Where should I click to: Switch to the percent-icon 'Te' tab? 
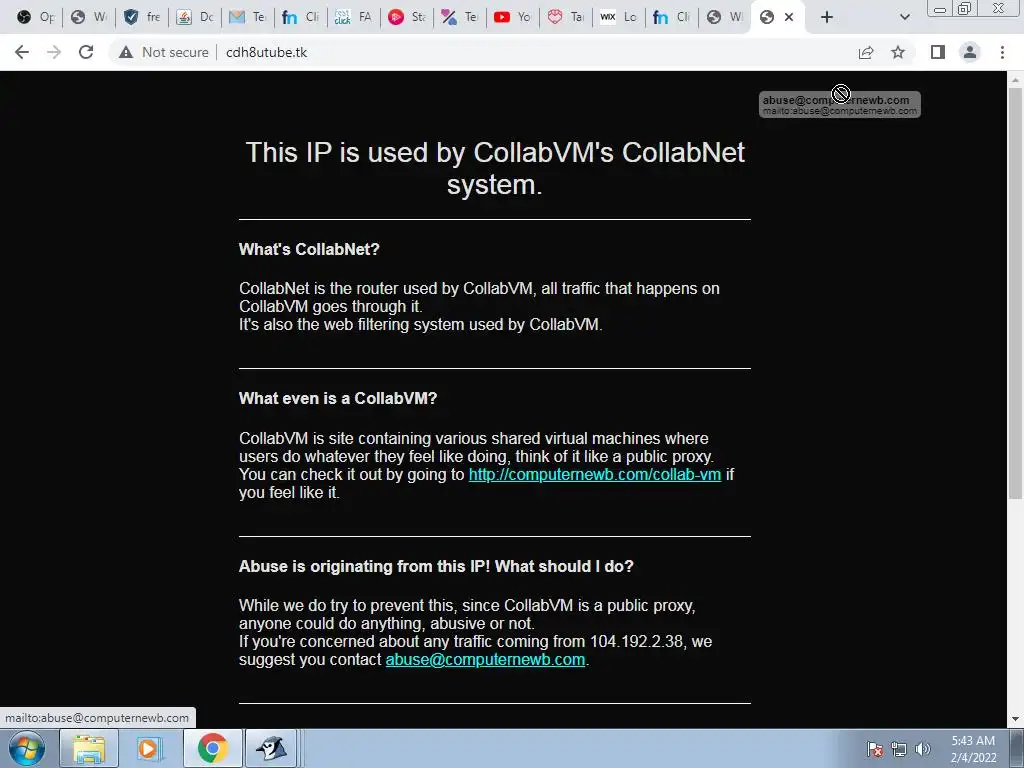tap(459, 17)
